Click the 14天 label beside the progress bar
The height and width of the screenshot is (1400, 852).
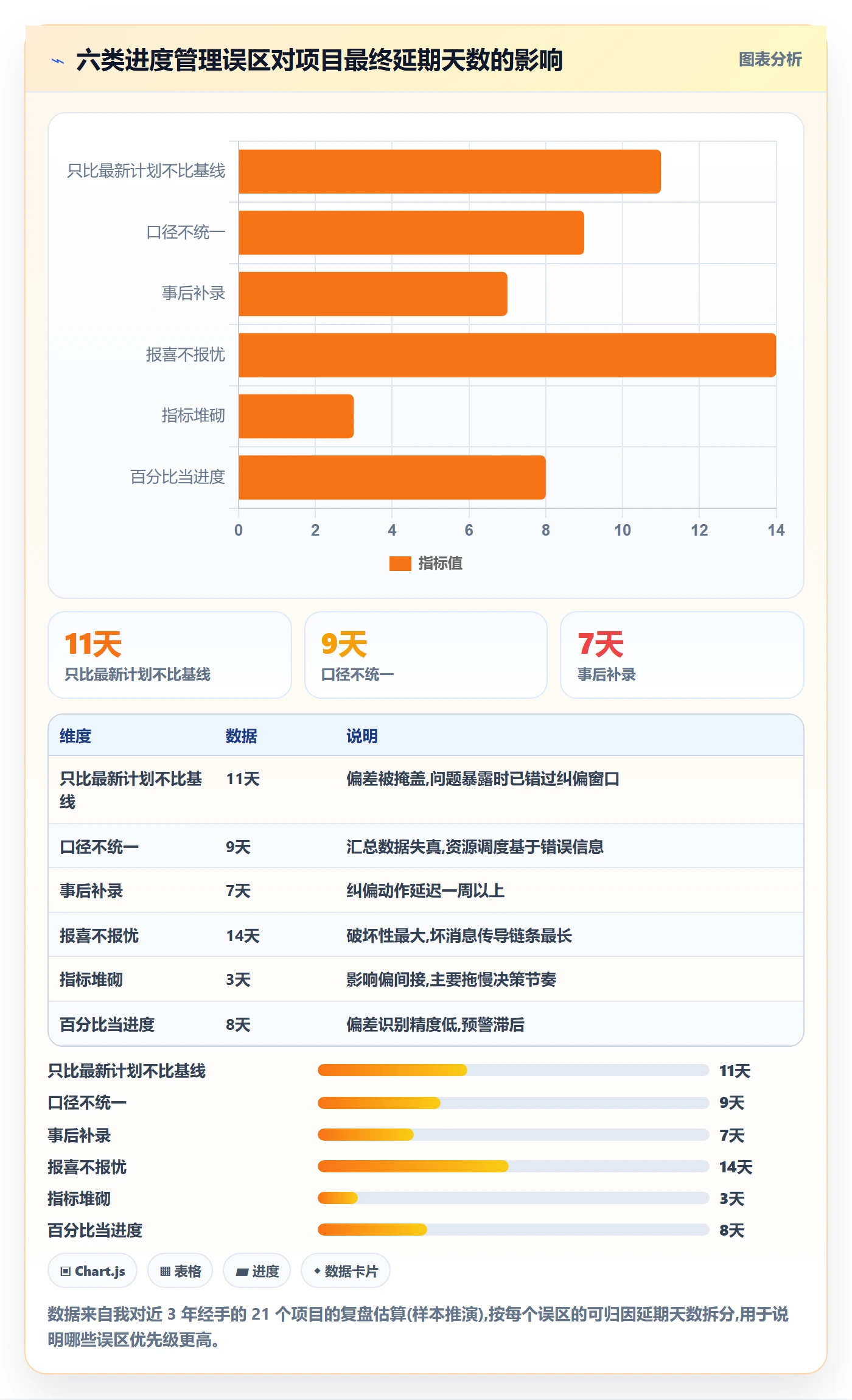(x=736, y=1167)
